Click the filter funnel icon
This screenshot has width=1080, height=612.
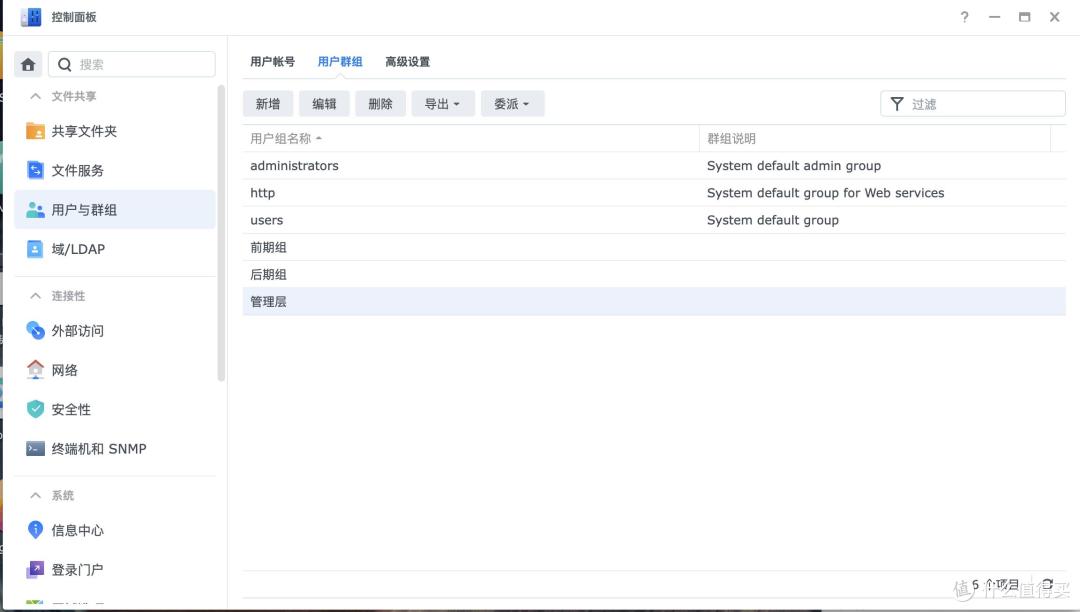(x=897, y=104)
